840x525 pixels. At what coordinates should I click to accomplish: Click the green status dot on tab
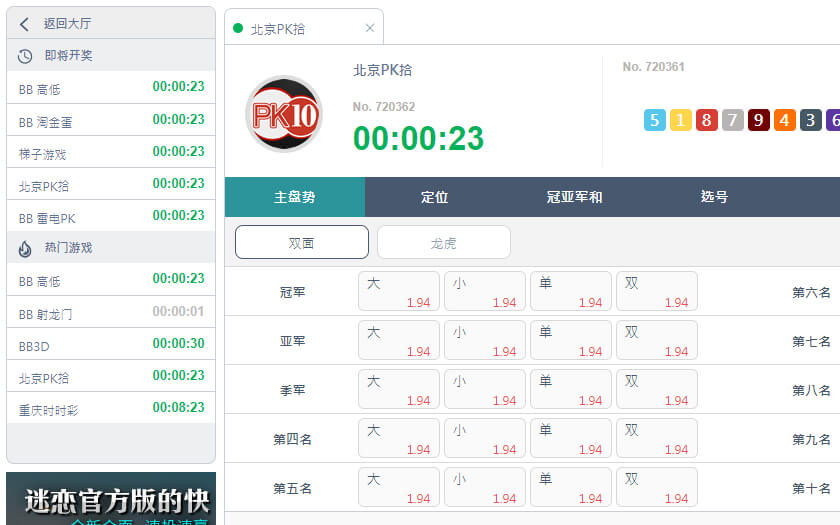pyautogui.click(x=238, y=29)
